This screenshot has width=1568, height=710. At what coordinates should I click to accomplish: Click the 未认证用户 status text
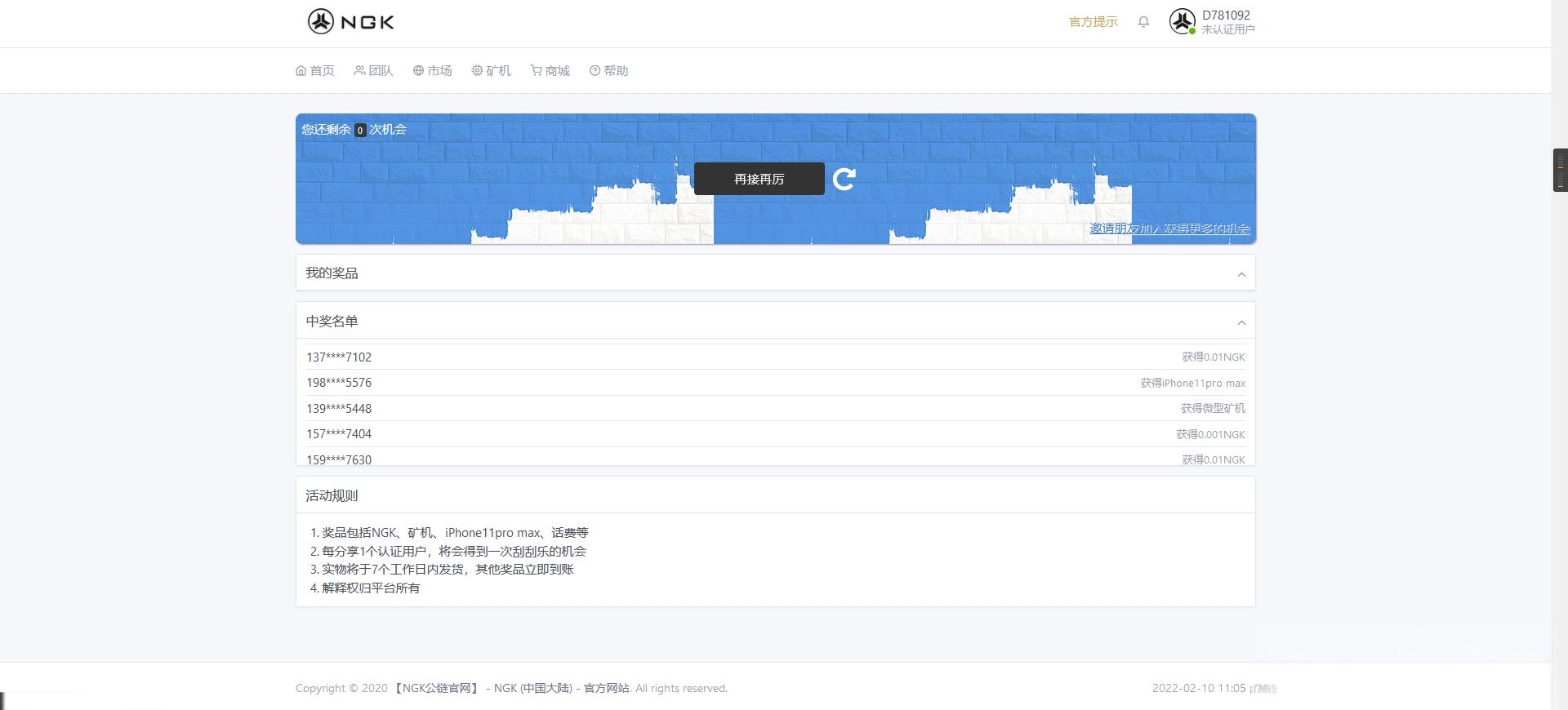[x=1228, y=29]
